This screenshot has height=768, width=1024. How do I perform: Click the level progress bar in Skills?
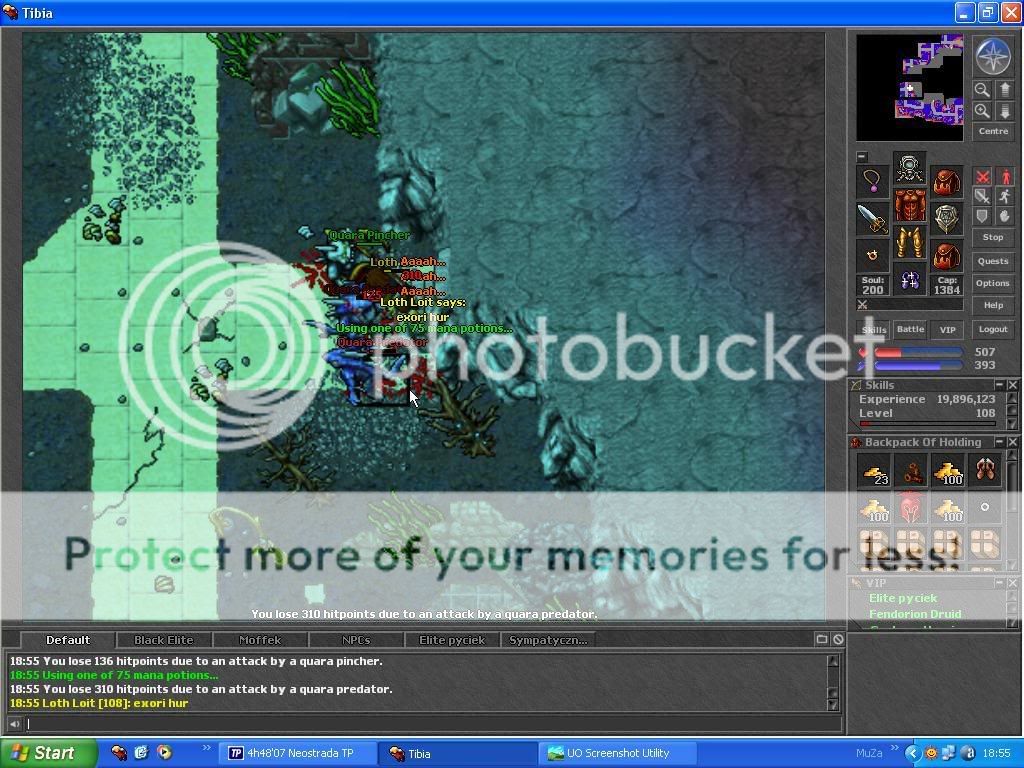click(x=927, y=423)
